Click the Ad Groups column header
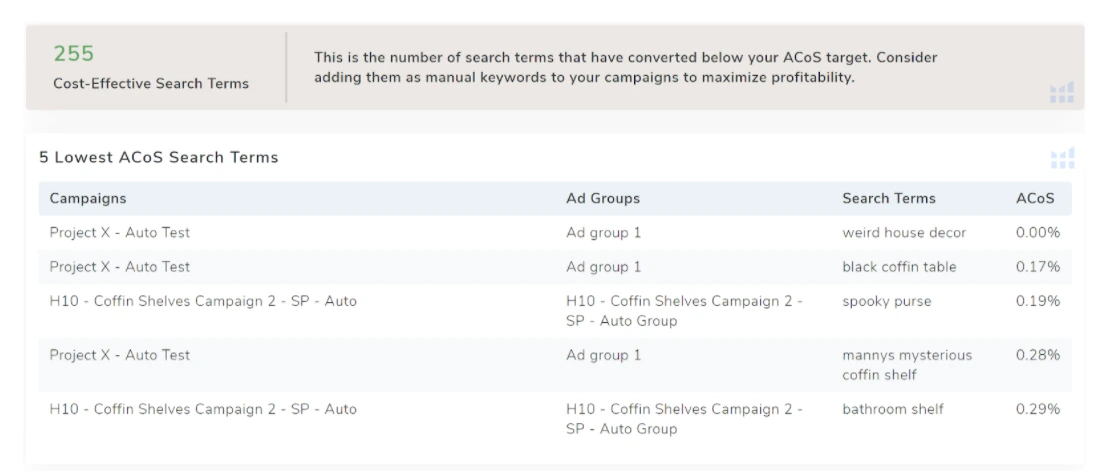1108x472 pixels. pyautogui.click(x=602, y=198)
